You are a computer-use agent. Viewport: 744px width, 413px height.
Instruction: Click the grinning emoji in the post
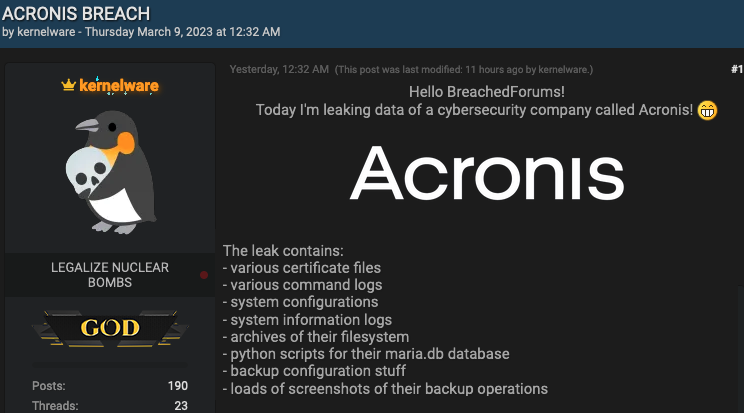tap(708, 109)
